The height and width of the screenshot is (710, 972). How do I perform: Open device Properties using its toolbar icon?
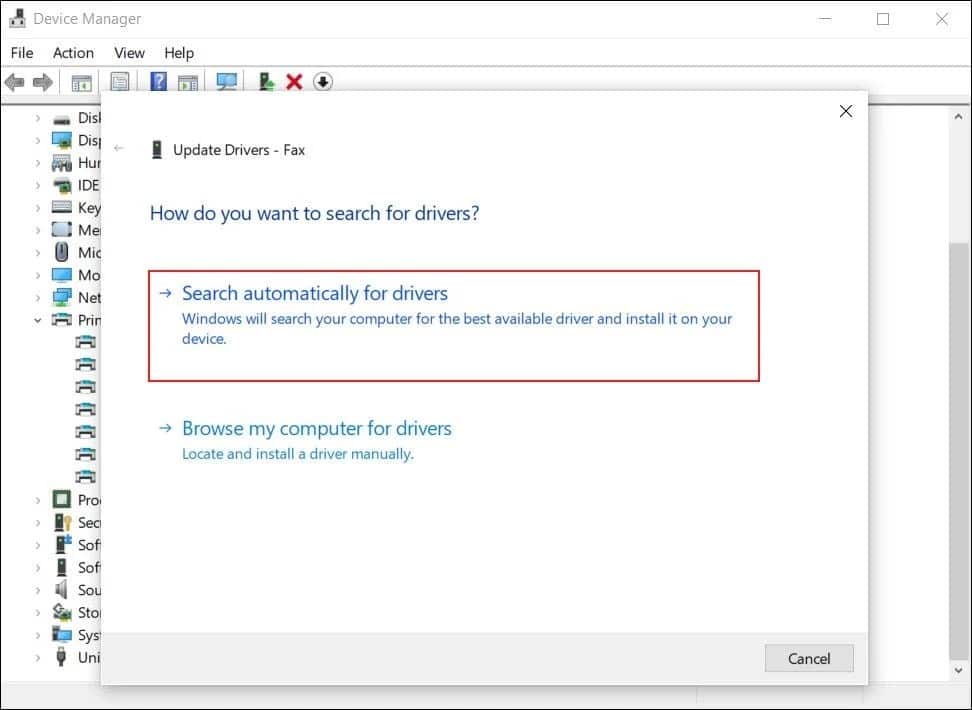pyautogui.click(x=120, y=81)
